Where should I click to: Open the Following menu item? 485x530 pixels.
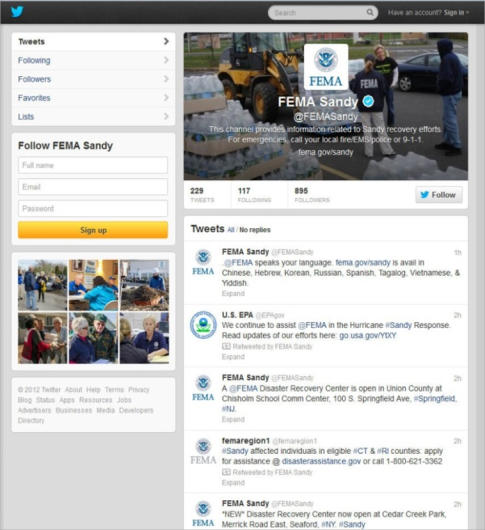(93, 60)
